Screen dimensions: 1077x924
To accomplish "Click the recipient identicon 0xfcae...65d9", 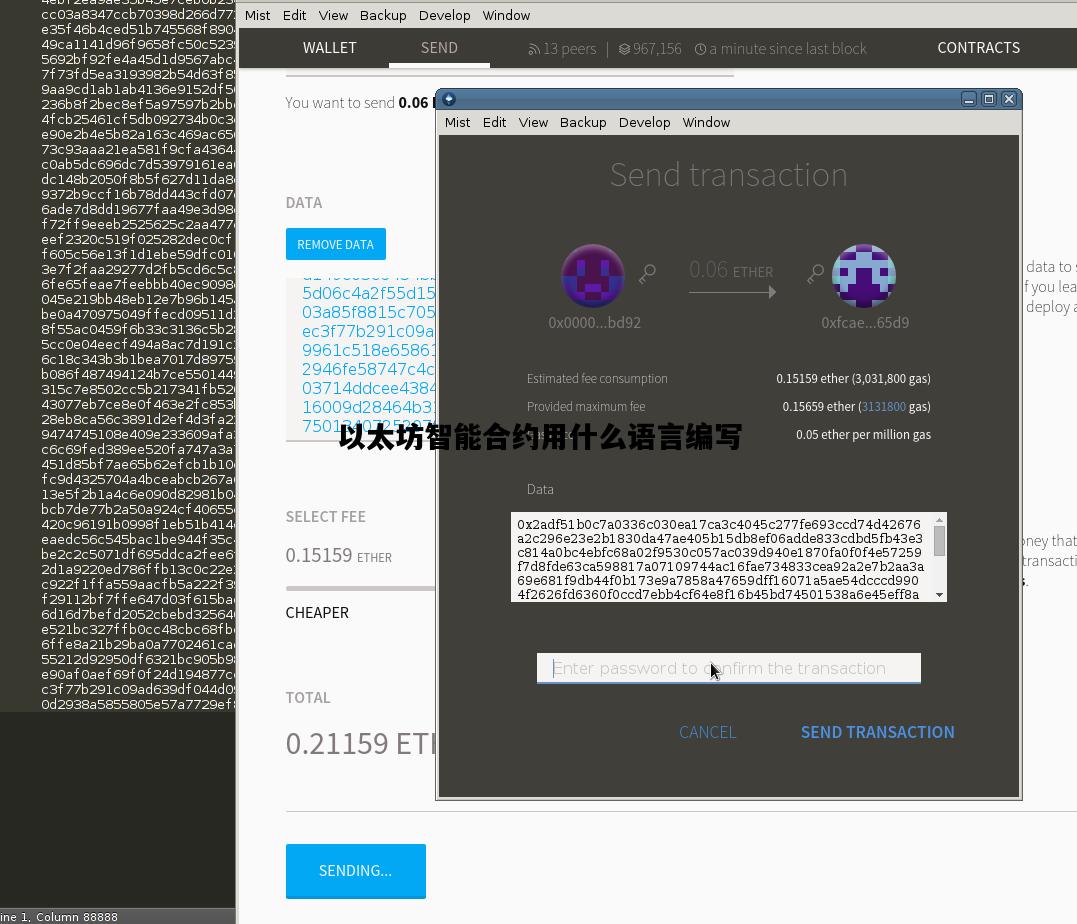I will point(863,276).
